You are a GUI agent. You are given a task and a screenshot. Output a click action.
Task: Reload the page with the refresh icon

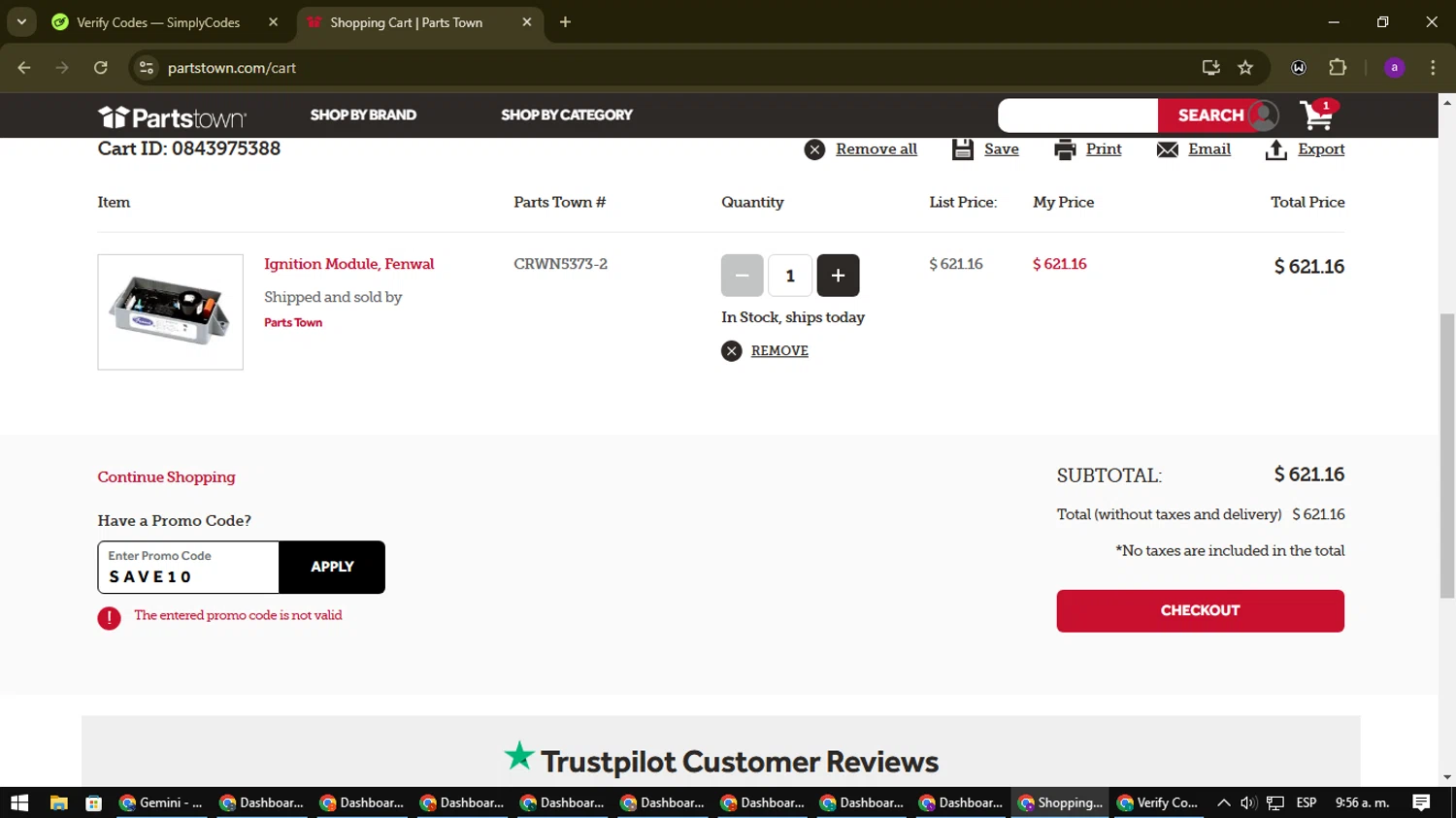pos(100,68)
